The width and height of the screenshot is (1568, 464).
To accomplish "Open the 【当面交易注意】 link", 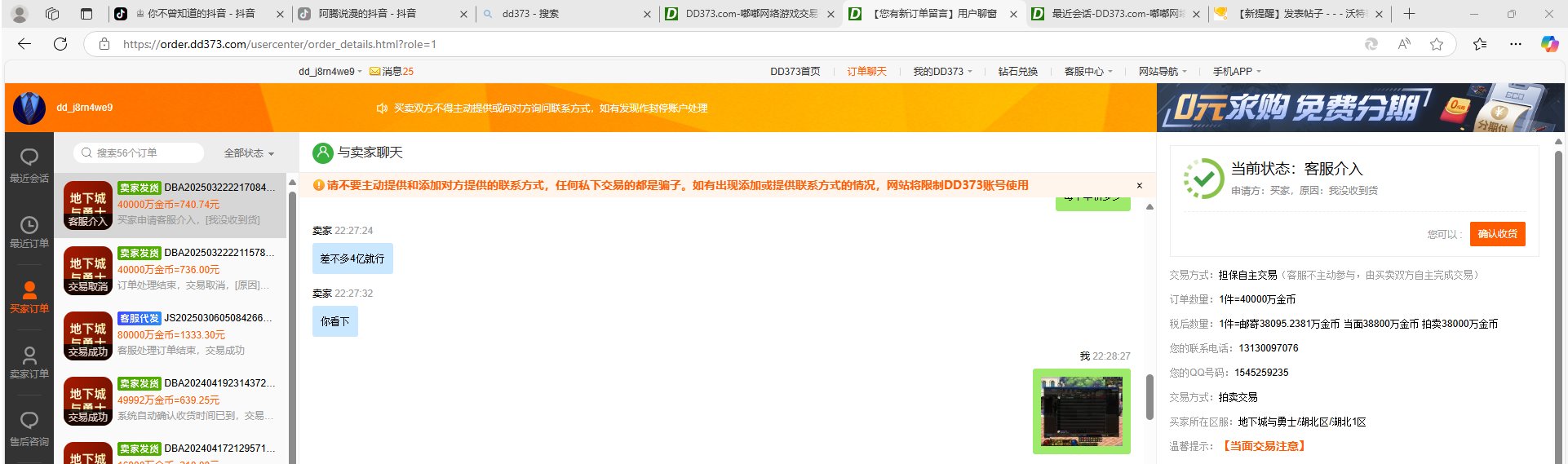I will pos(1264,446).
